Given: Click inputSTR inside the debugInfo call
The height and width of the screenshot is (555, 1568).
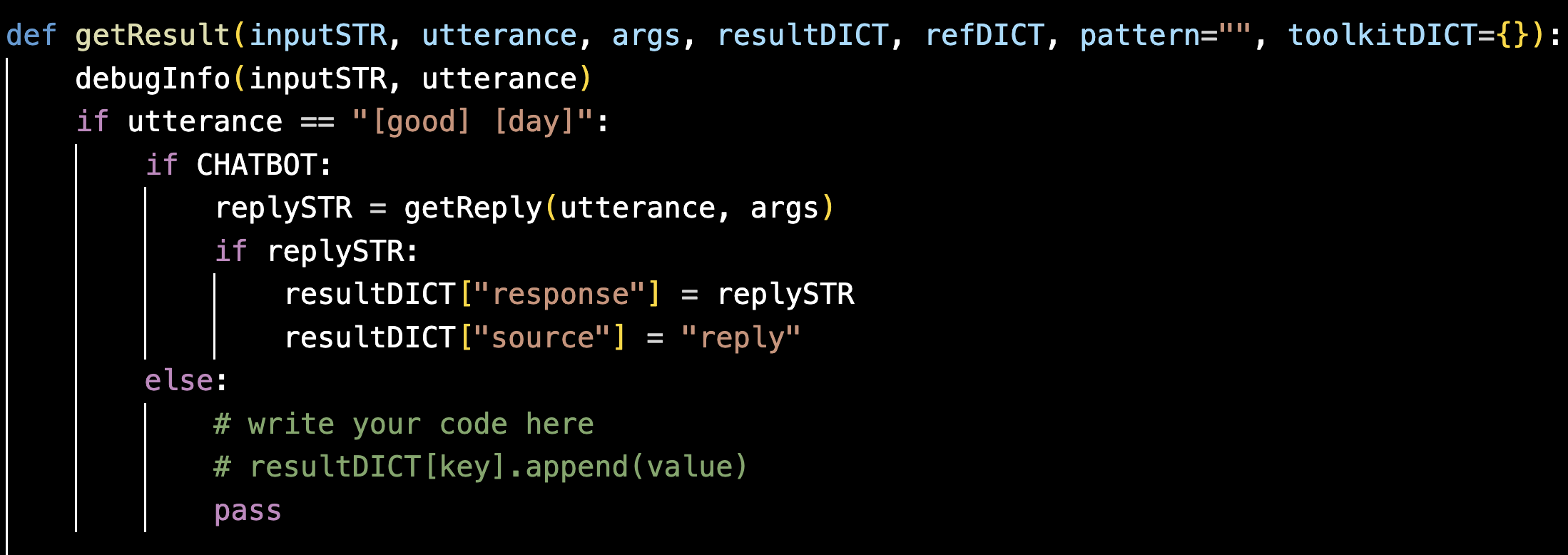Looking at the screenshot, I should pos(317,78).
